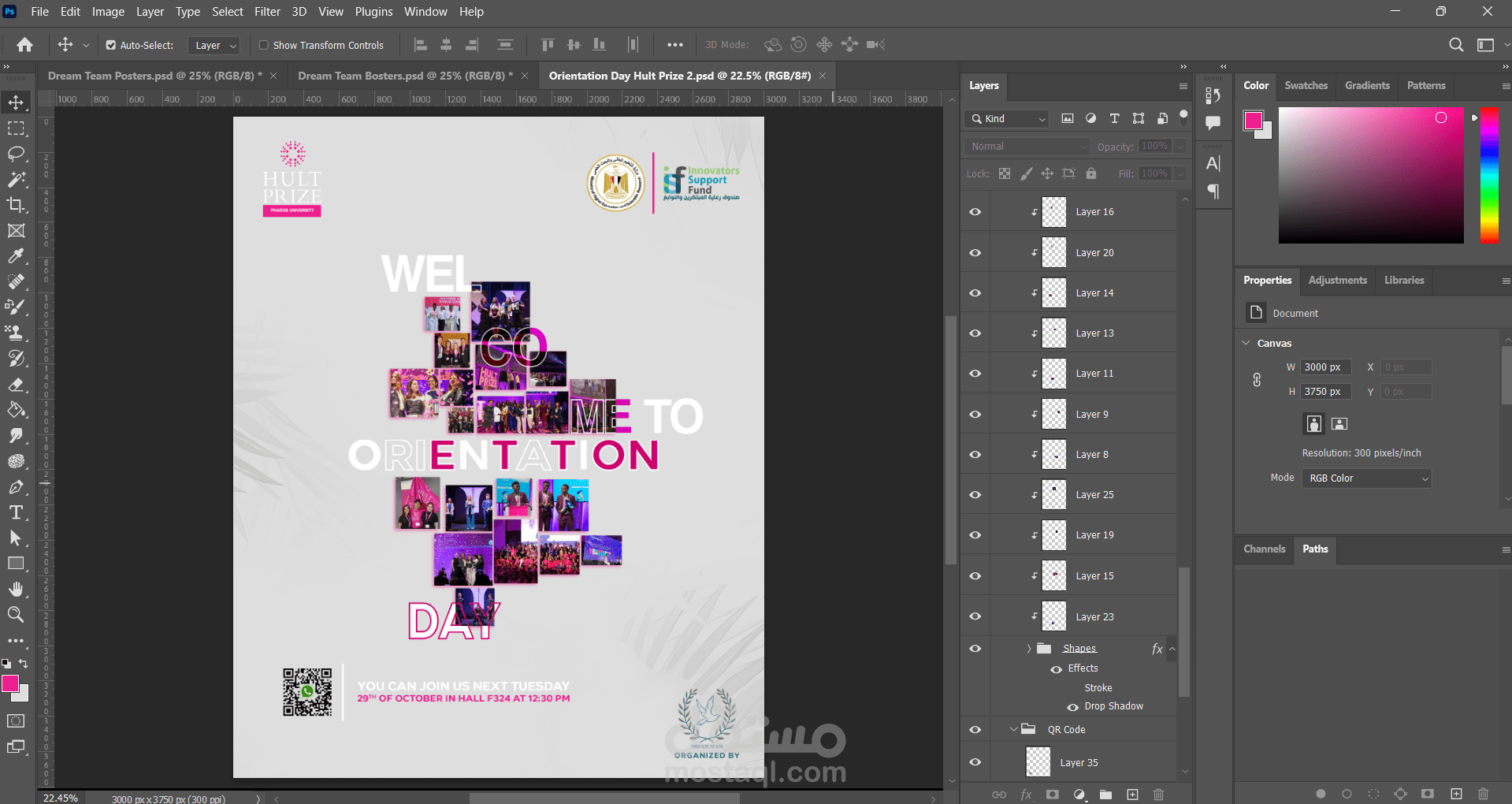The image size is (1512, 804).
Task: Toggle visibility of Layer 13
Action: point(975,333)
